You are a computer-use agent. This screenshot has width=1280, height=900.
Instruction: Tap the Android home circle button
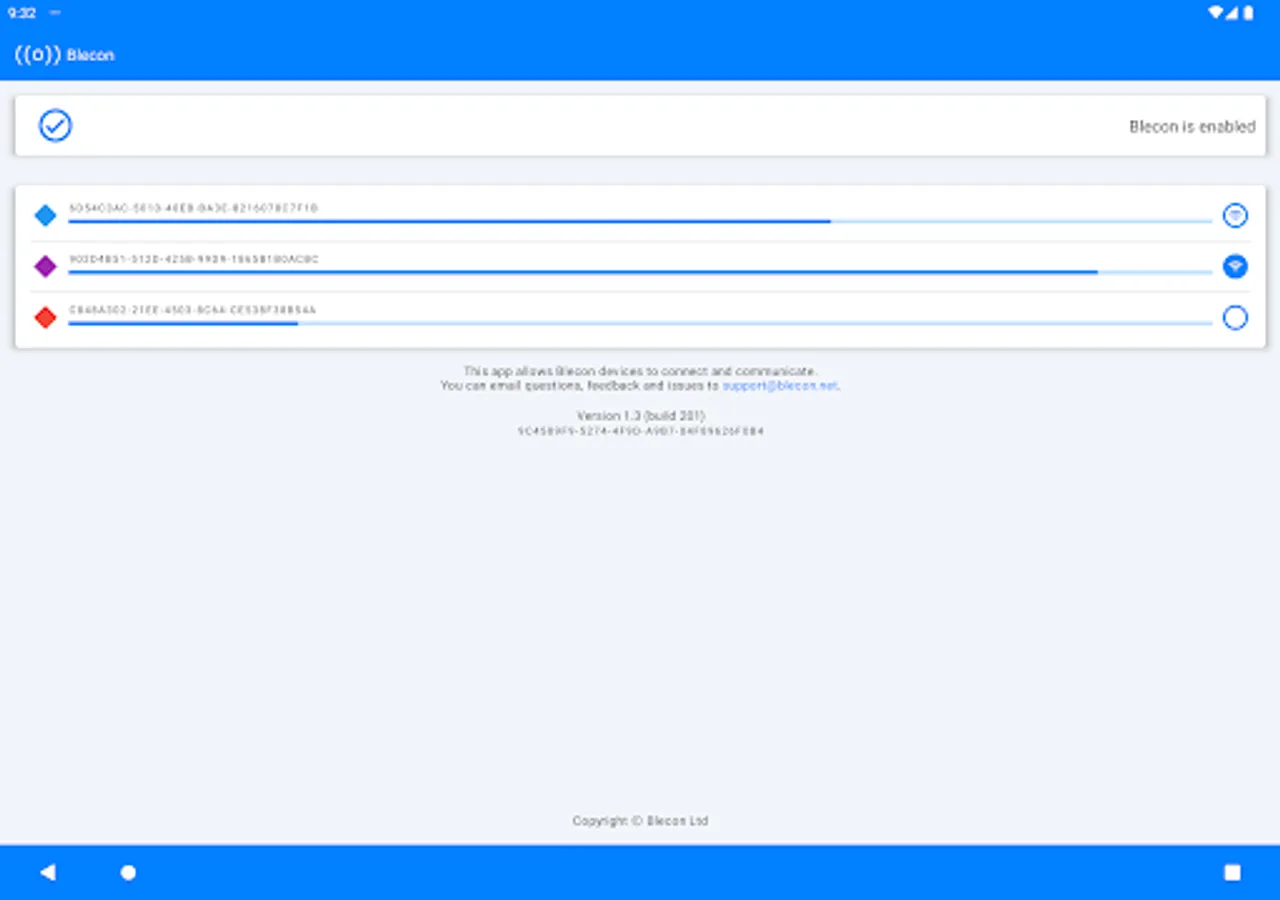click(128, 872)
